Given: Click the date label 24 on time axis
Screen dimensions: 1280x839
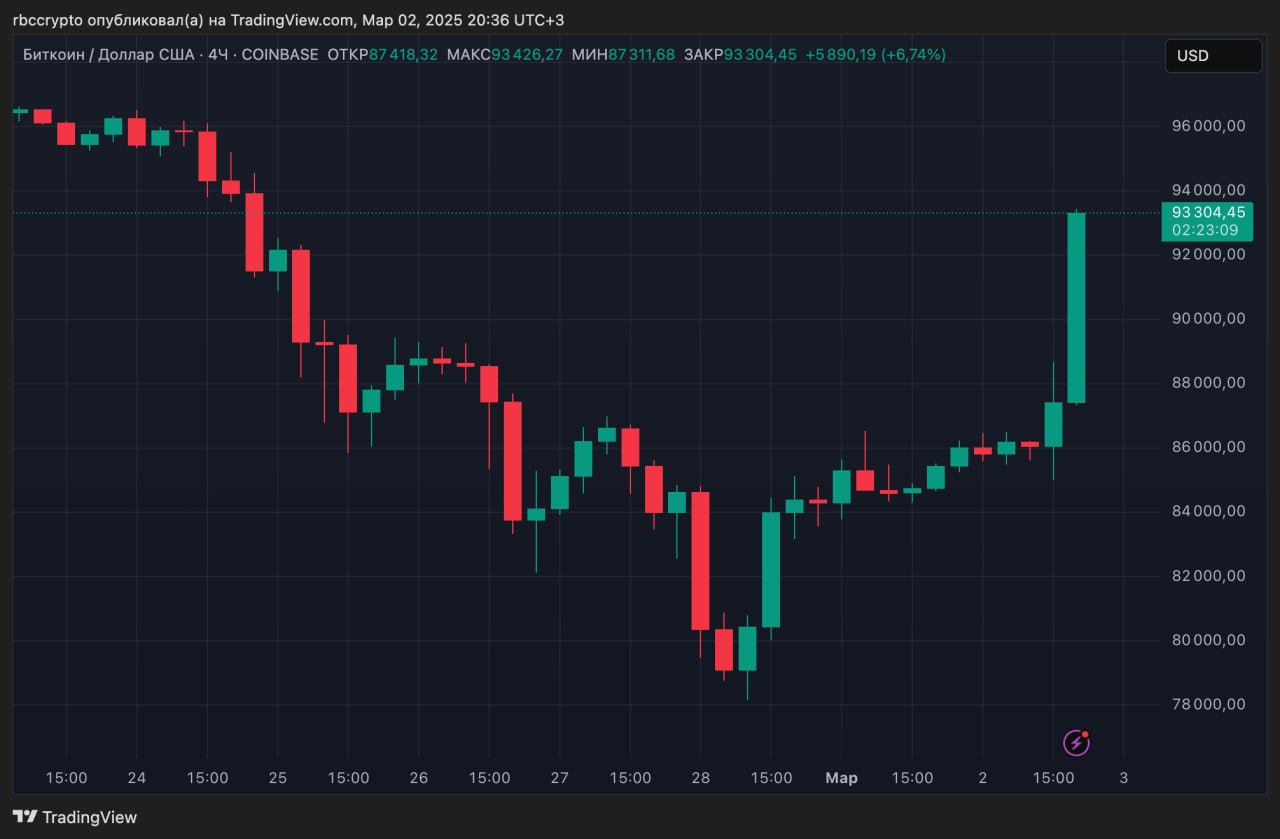Looking at the screenshot, I should [x=137, y=778].
